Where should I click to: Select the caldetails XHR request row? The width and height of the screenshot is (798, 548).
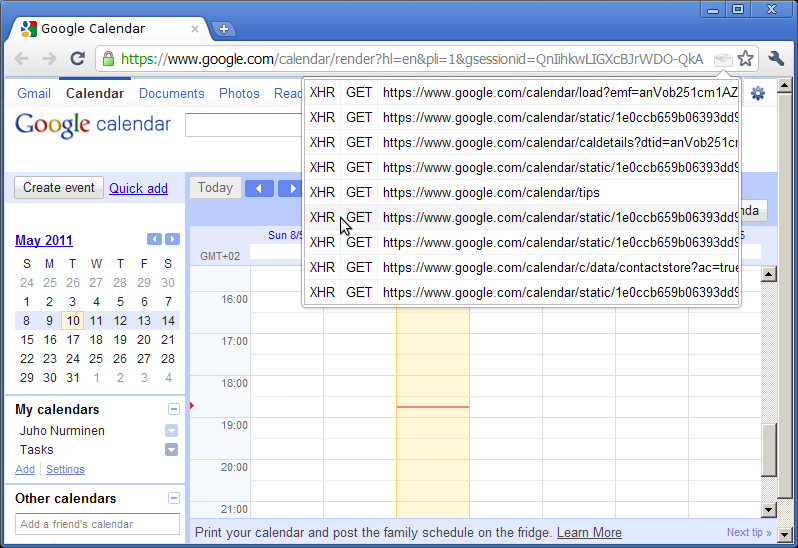click(x=521, y=142)
